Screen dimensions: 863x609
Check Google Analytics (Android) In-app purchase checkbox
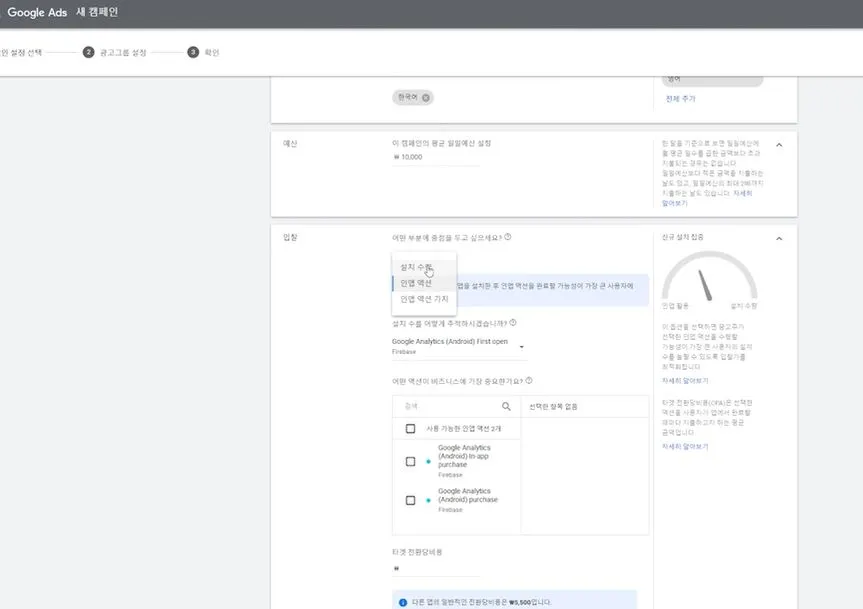[x=411, y=462]
